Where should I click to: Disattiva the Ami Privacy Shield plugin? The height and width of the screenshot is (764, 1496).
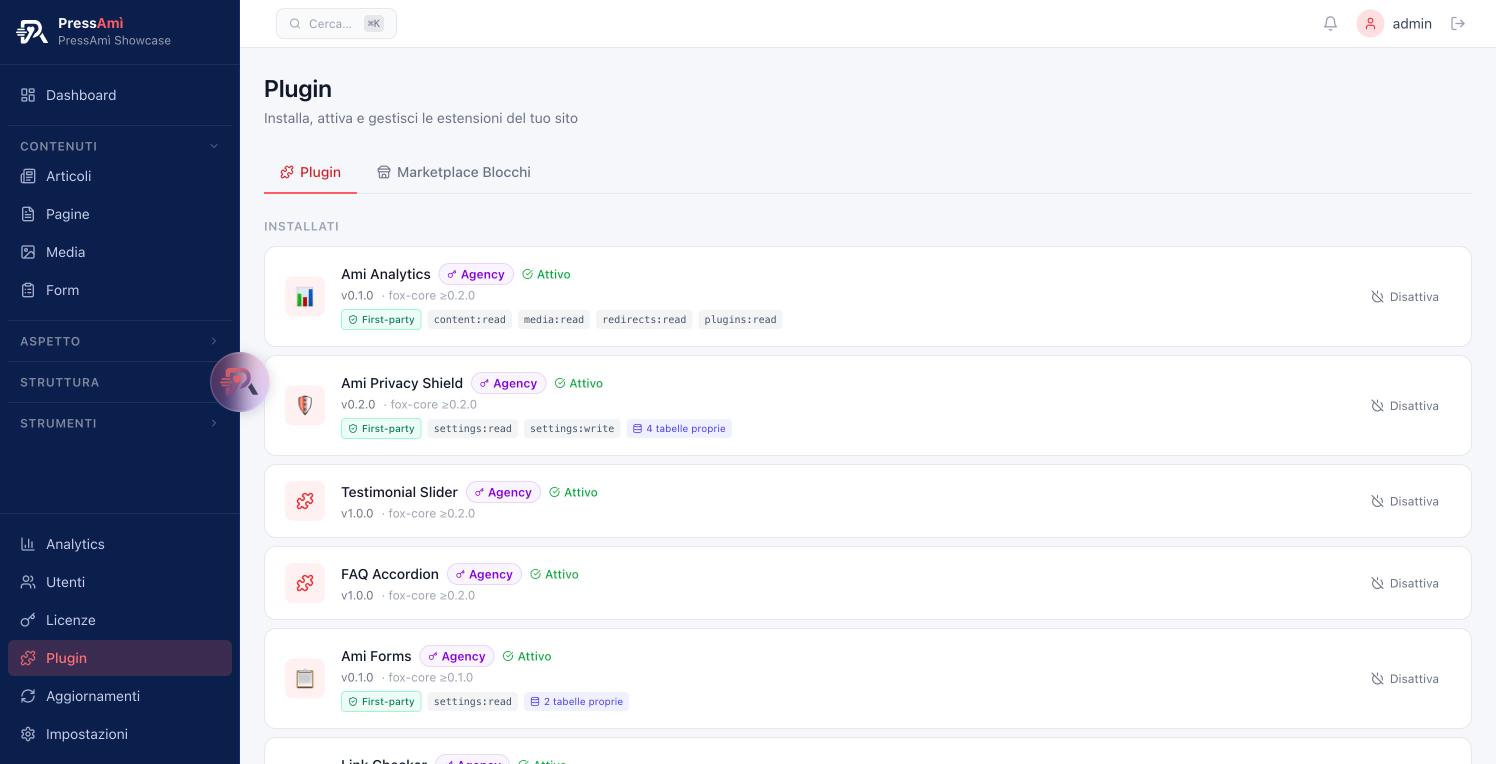pos(1405,406)
